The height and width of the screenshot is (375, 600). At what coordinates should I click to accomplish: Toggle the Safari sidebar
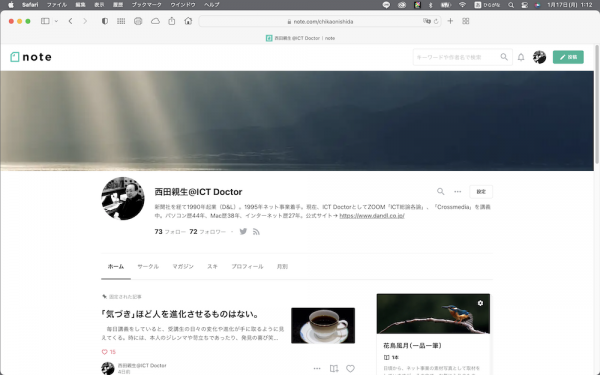(x=45, y=21)
